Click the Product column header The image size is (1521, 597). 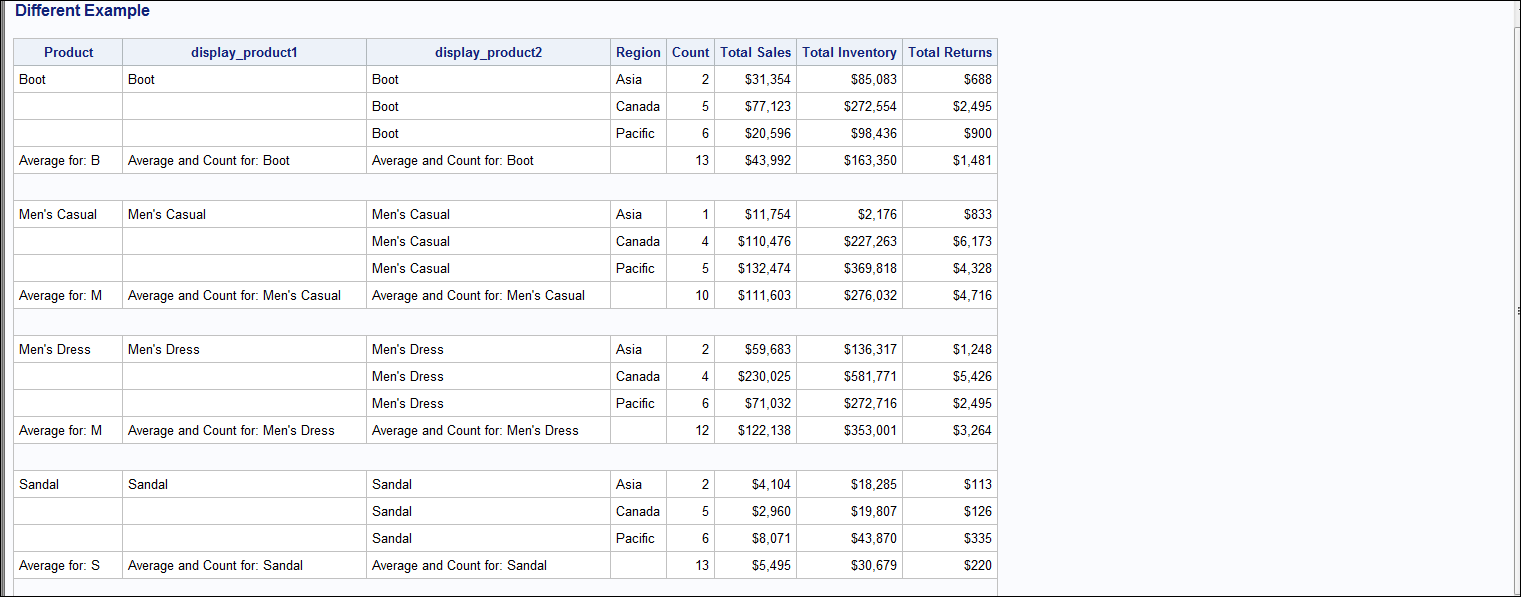(69, 53)
